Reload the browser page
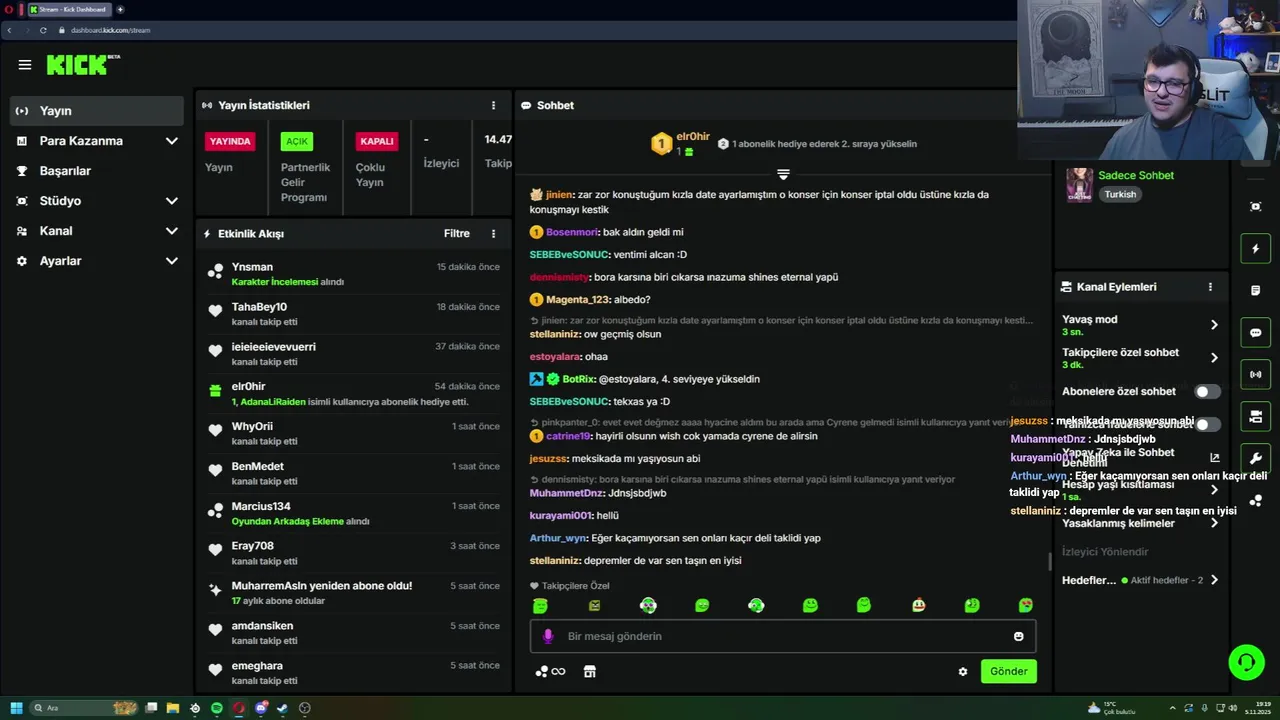This screenshot has width=1280, height=720. [x=43, y=30]
